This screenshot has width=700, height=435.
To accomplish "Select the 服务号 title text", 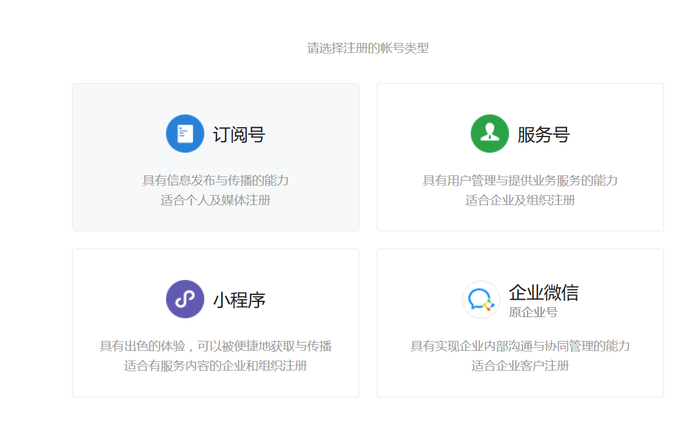I will pos(544,134).
